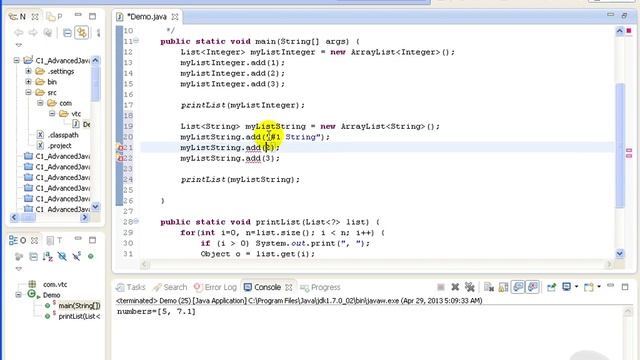Collapse the main method fold on line 11
Screen dimensions: 640x360
click(136, 41)
